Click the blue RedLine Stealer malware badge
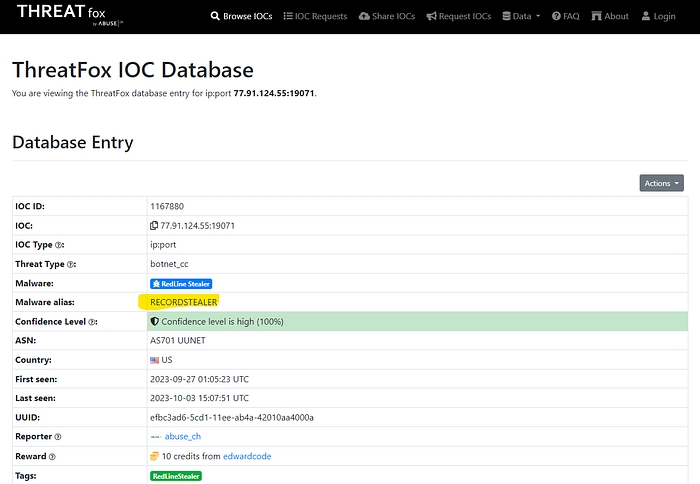Viewport: 700px width, 484px height. coord(181,284)
